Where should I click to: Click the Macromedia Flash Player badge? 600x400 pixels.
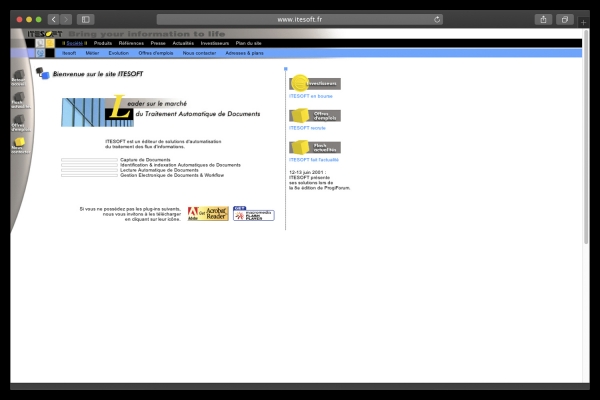pyautogui.click(x=253, y=214)
